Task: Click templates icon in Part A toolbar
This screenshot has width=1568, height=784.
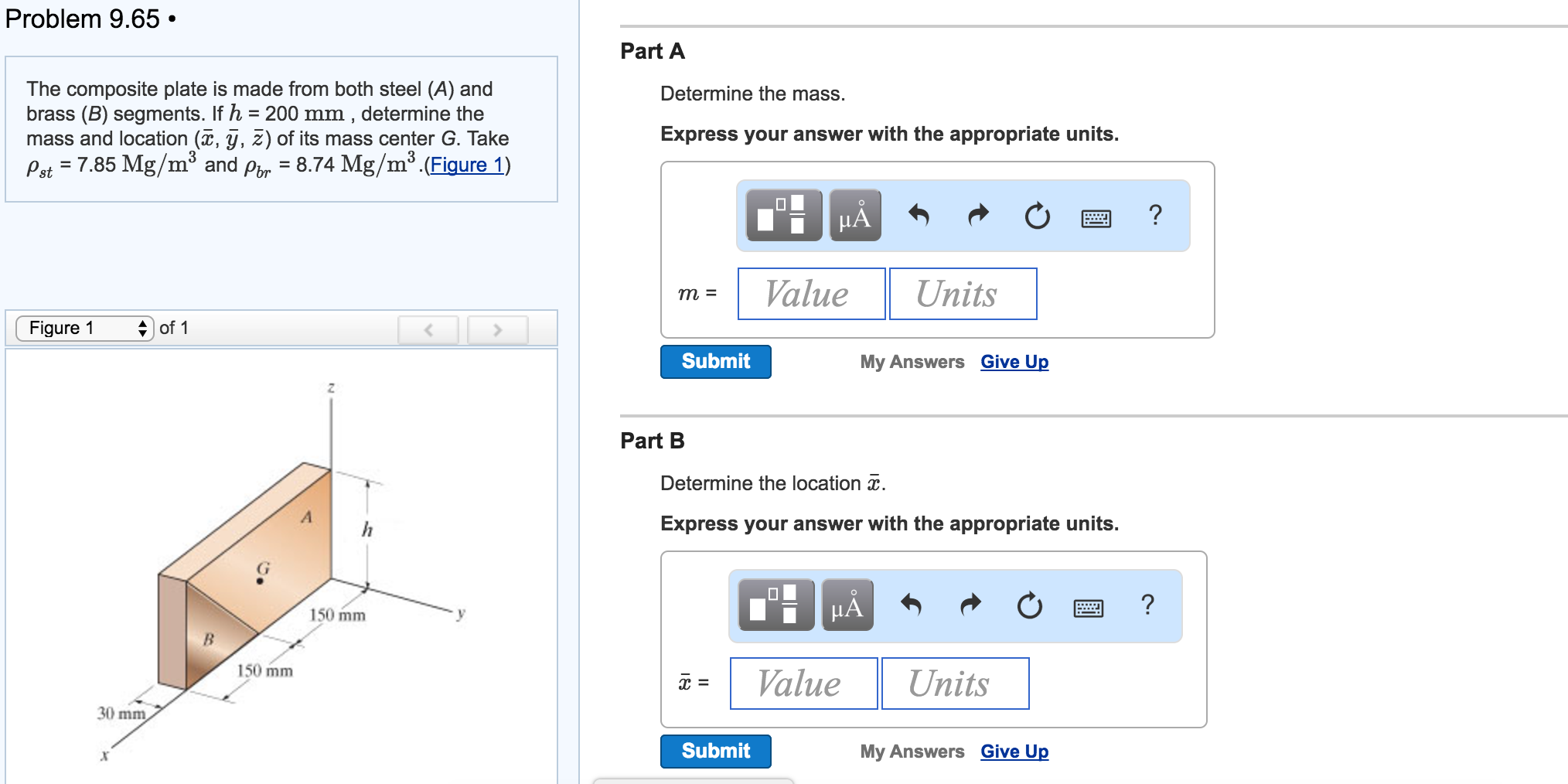Action: point(783,215)
